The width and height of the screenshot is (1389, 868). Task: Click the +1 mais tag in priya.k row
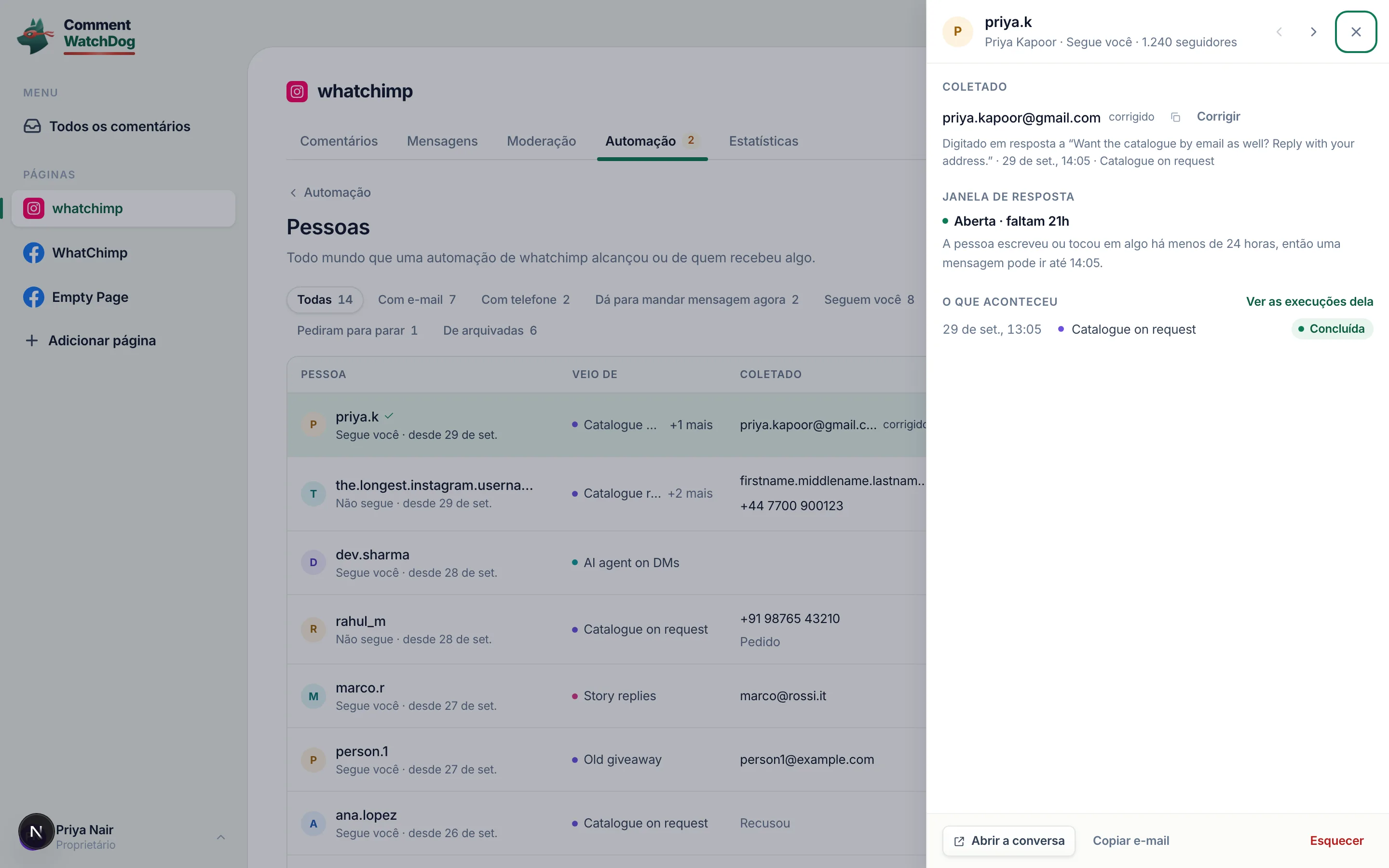click(691, 425)
